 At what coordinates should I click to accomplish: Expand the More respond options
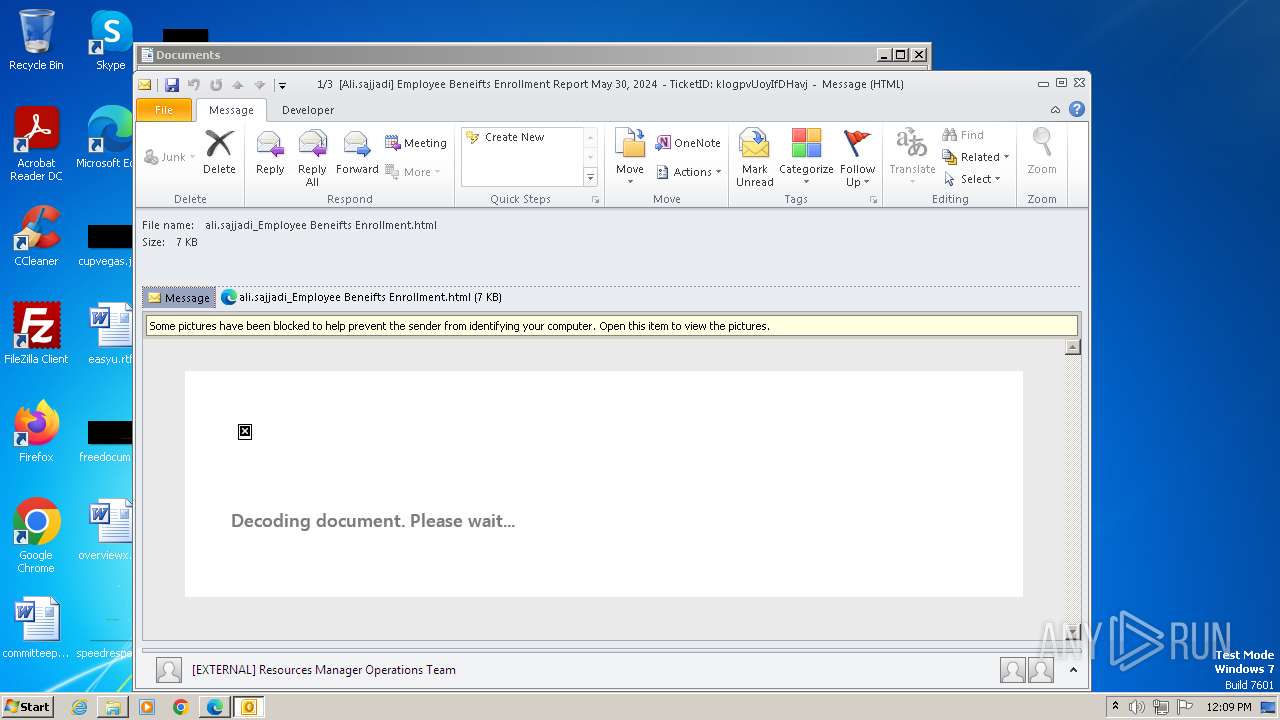click(413, 172)
